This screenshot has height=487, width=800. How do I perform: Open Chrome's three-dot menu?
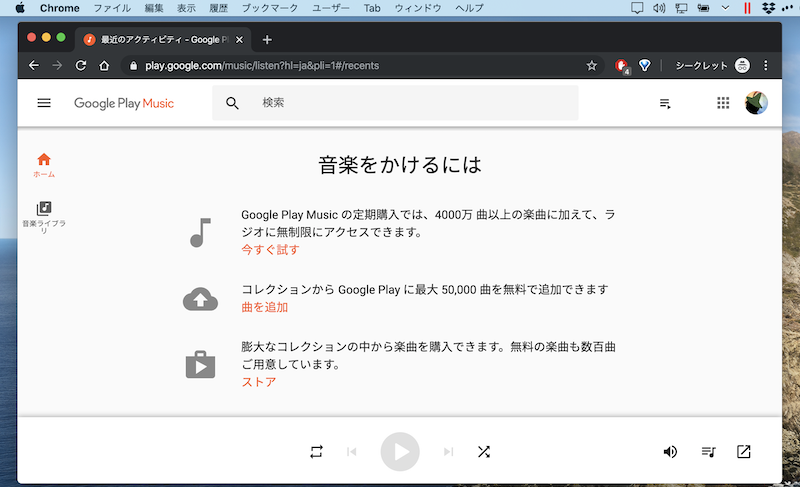point(767,66)
